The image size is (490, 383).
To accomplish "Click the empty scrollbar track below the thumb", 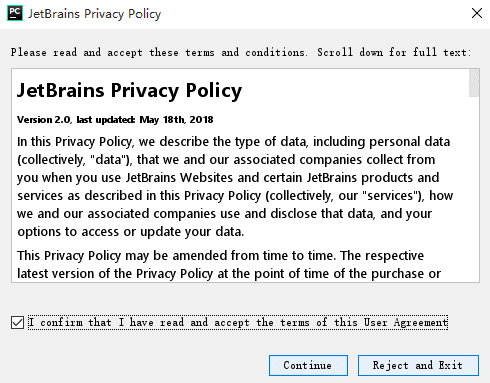I will (x=474, y=189).
